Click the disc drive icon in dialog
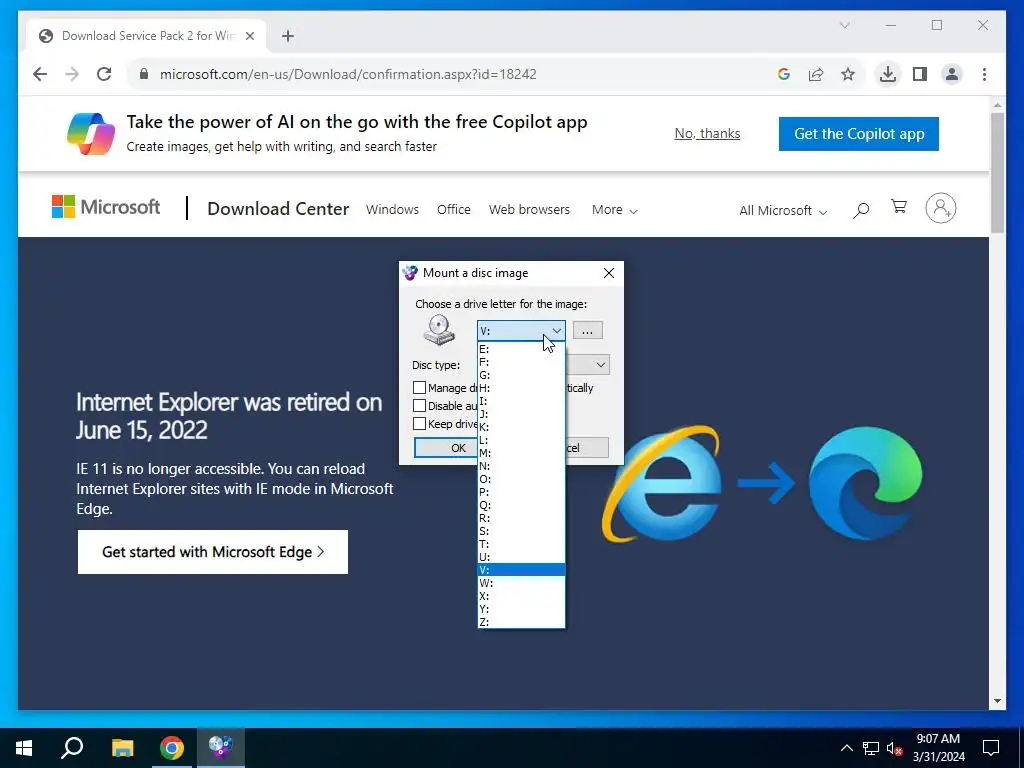The width and height of the screenshot is (1024, 768). click(x=439, y=330)
